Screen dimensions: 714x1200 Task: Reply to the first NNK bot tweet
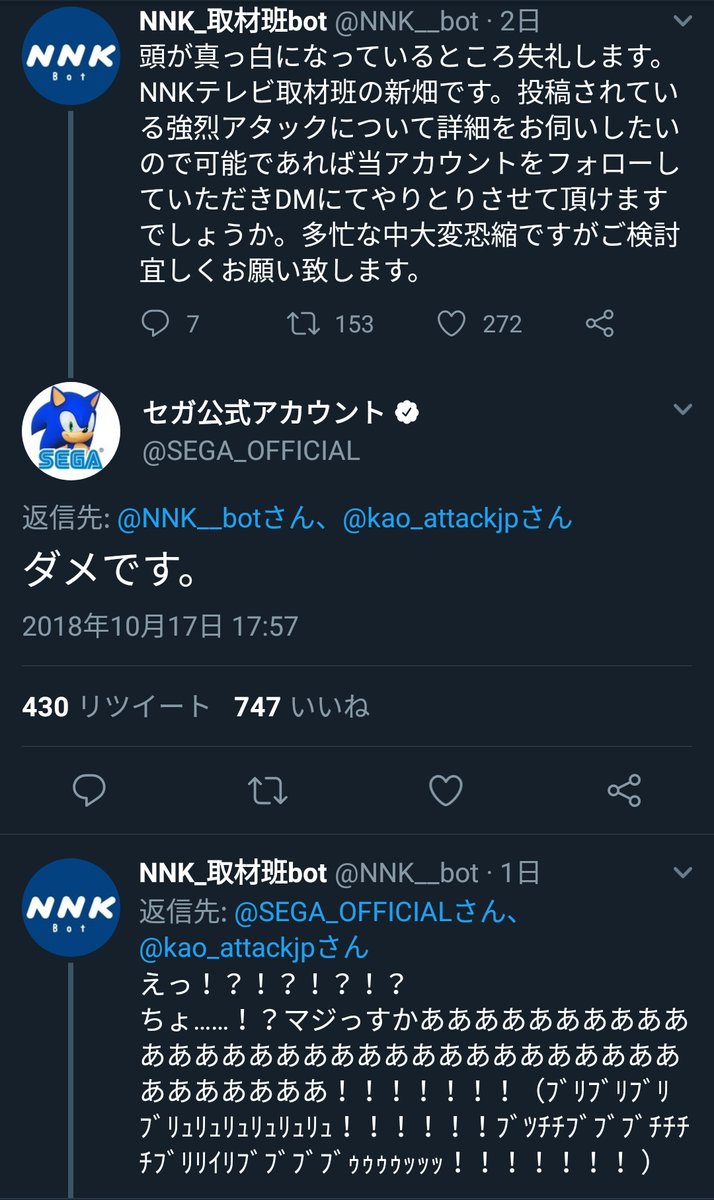pyautogui.click(x=156, y=323)
